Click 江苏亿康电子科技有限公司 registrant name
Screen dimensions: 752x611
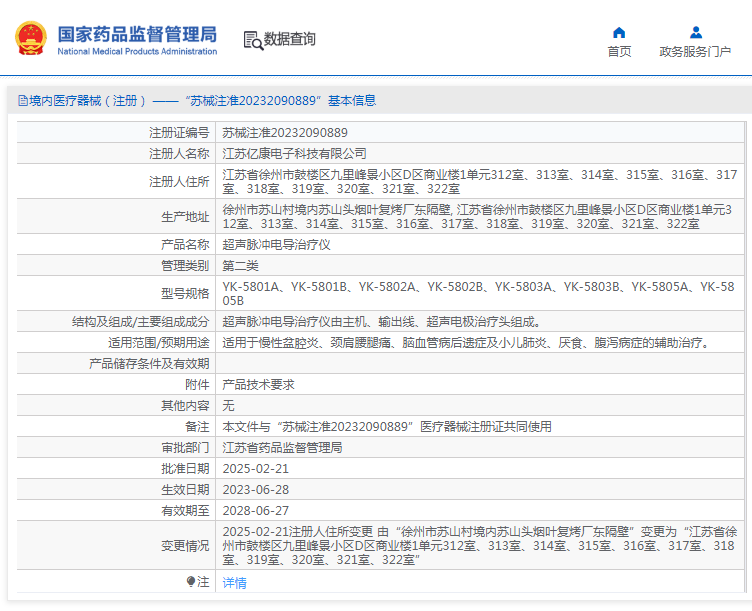pyautogui.click(x=294, y=153)
